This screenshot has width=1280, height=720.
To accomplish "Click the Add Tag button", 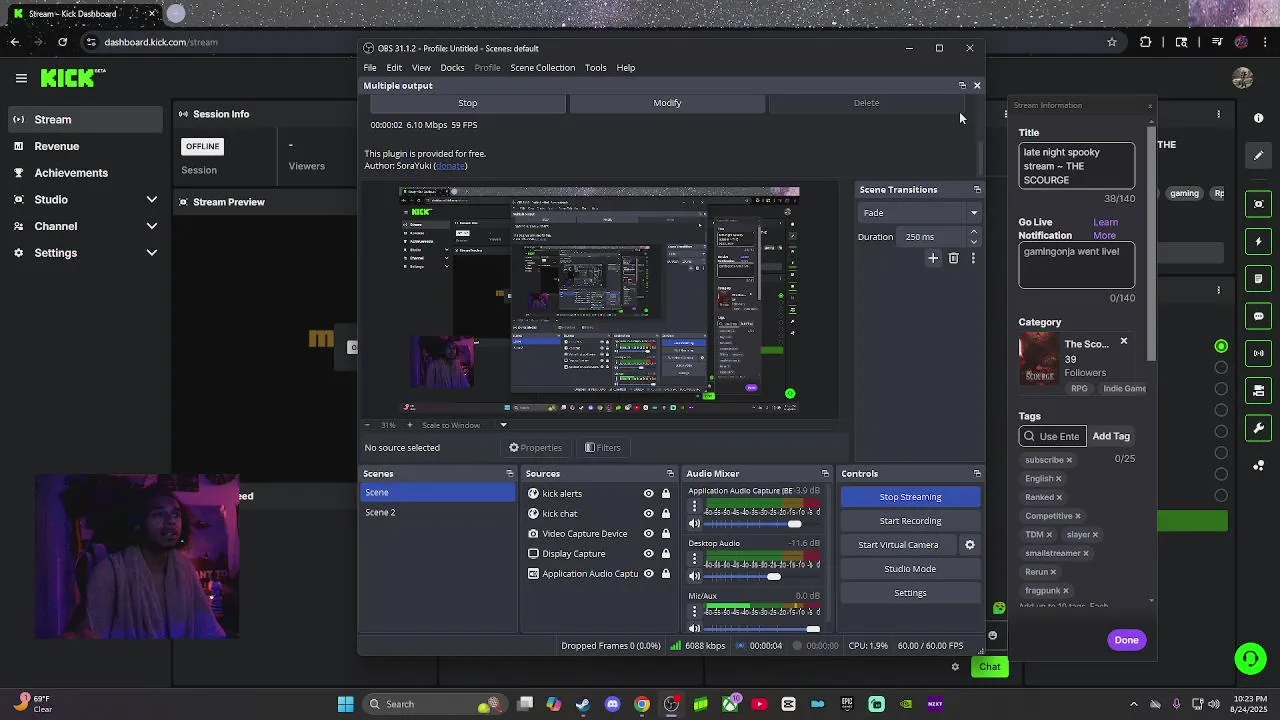I will click(1111, 436).
